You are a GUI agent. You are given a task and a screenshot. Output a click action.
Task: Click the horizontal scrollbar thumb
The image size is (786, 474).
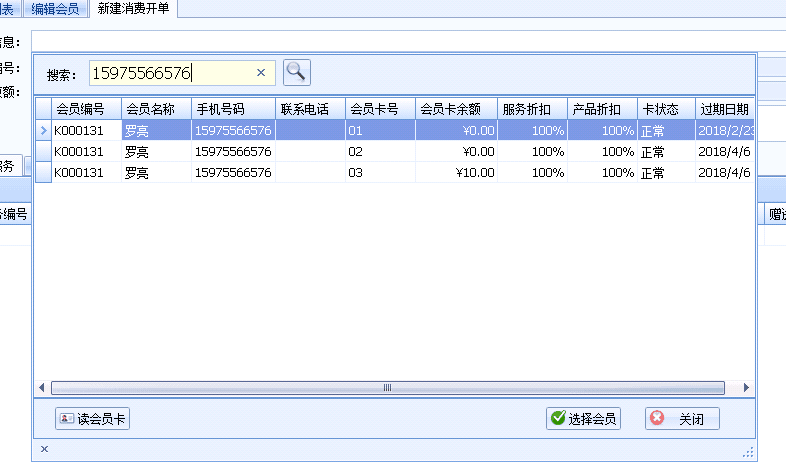(x=388, y=388)
